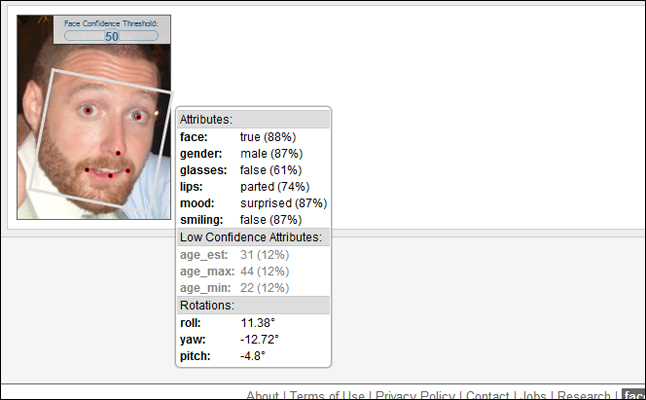Screen dimensions: 646x400
Task: Select the gender value male (87%)
Action: (x=272, y=154)
